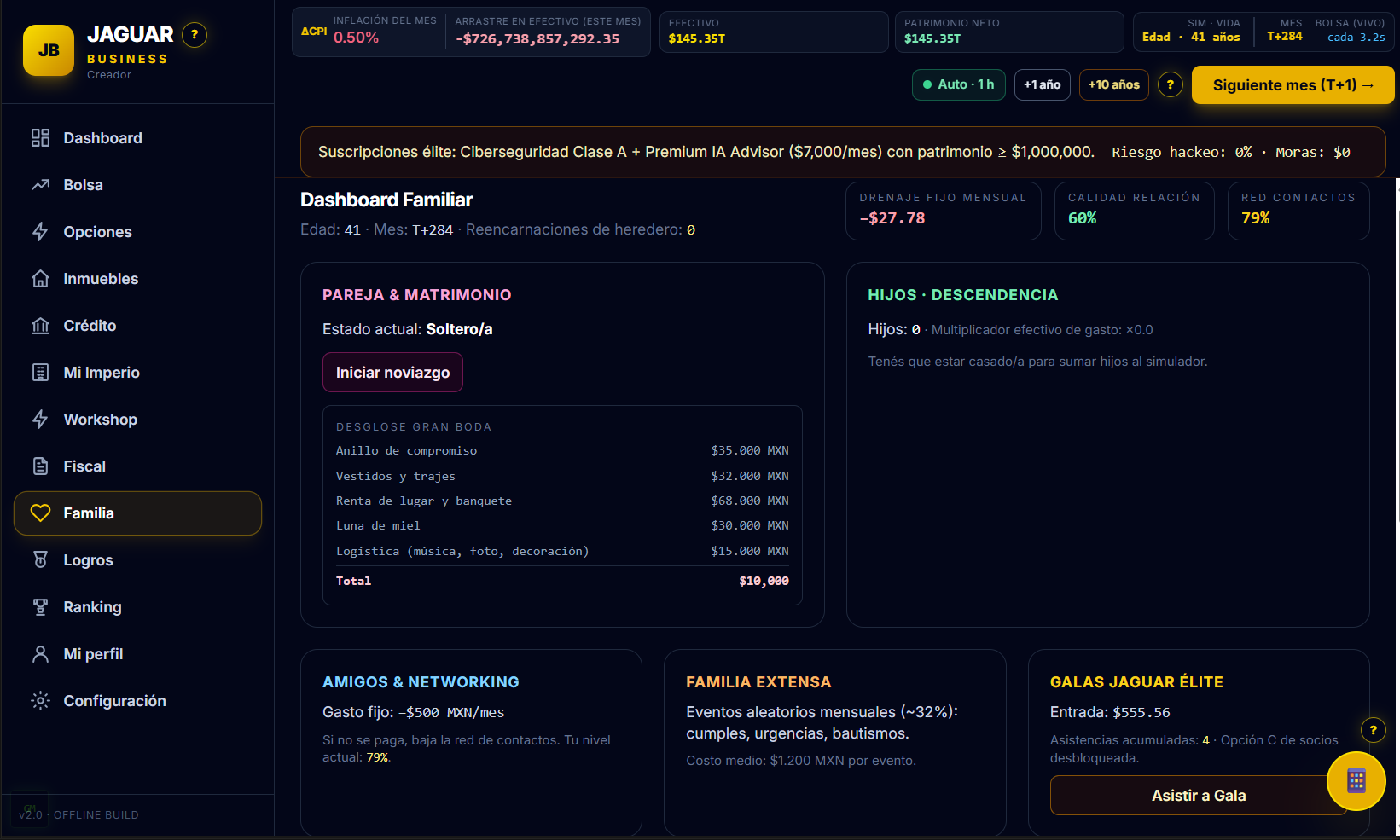Image resolution: width=1400 pixels, height=840 pixels.
Task: Click the Hijos · Descendencia heading
Action: [x=962, y=295]
